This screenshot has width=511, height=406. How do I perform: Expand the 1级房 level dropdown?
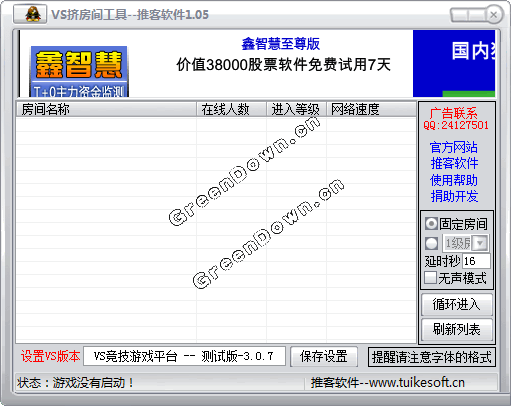(480, 243)
